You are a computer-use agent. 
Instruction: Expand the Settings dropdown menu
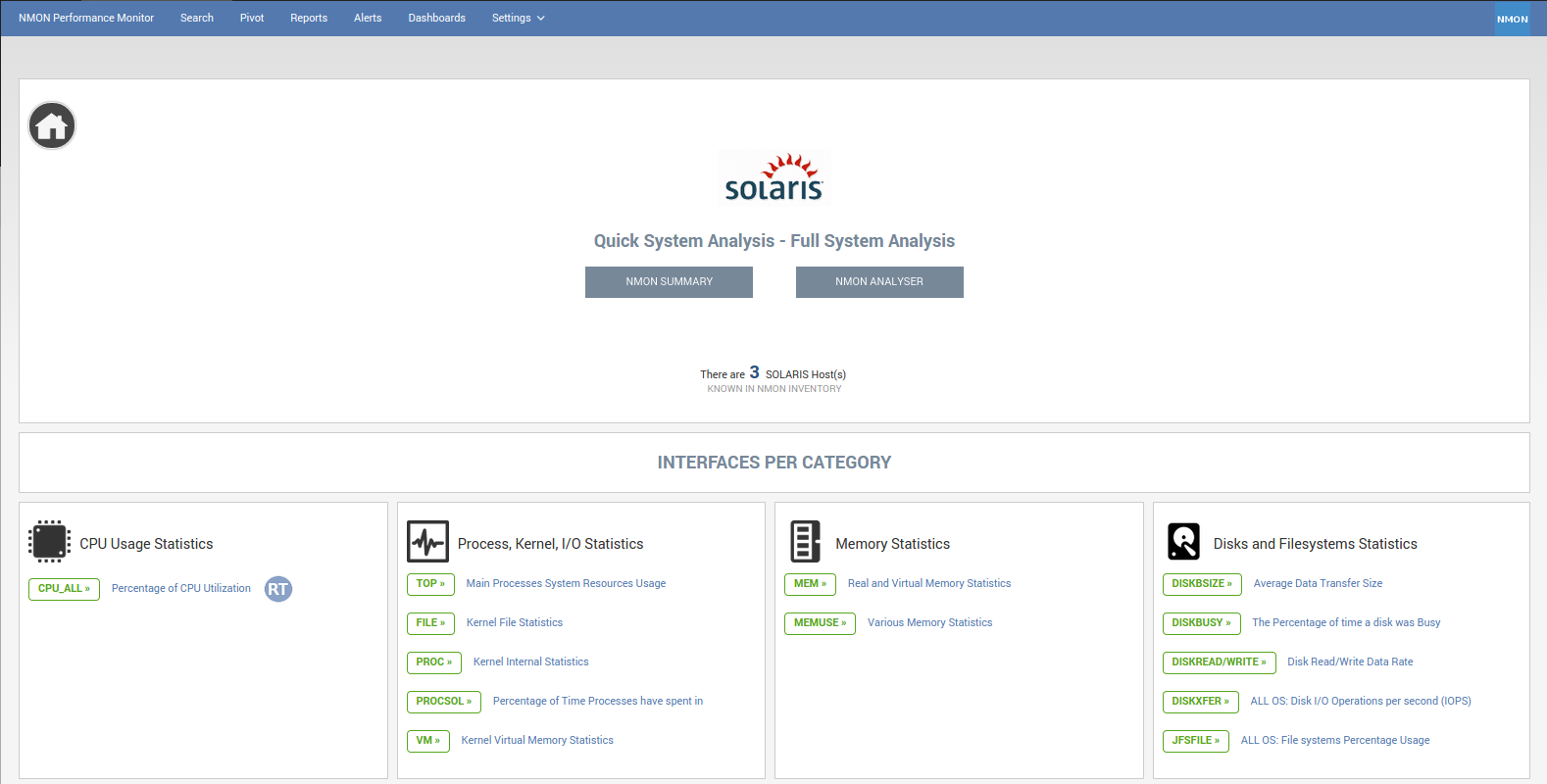[x=518, y=18]
